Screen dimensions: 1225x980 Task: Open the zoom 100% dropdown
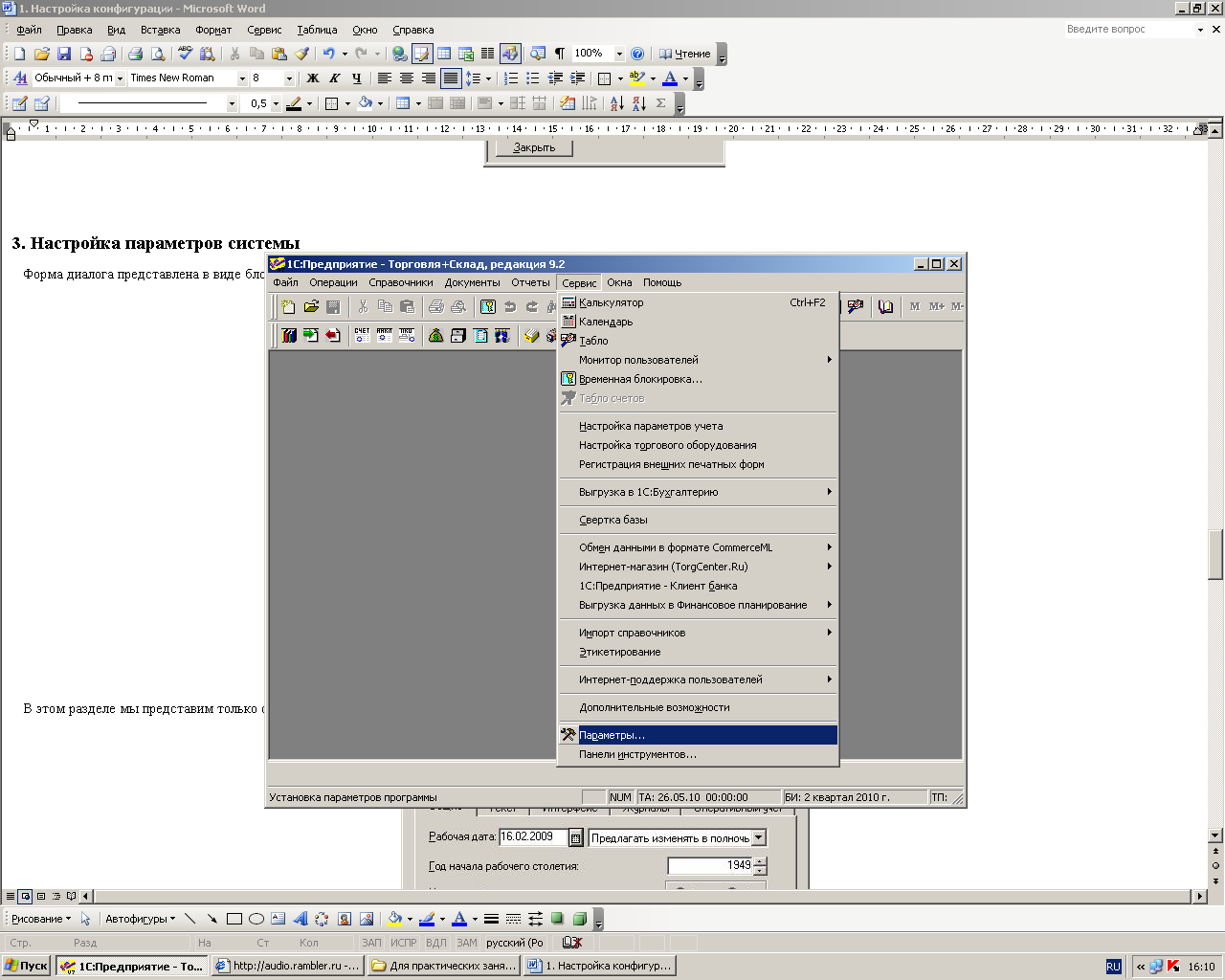click(619, 54)
